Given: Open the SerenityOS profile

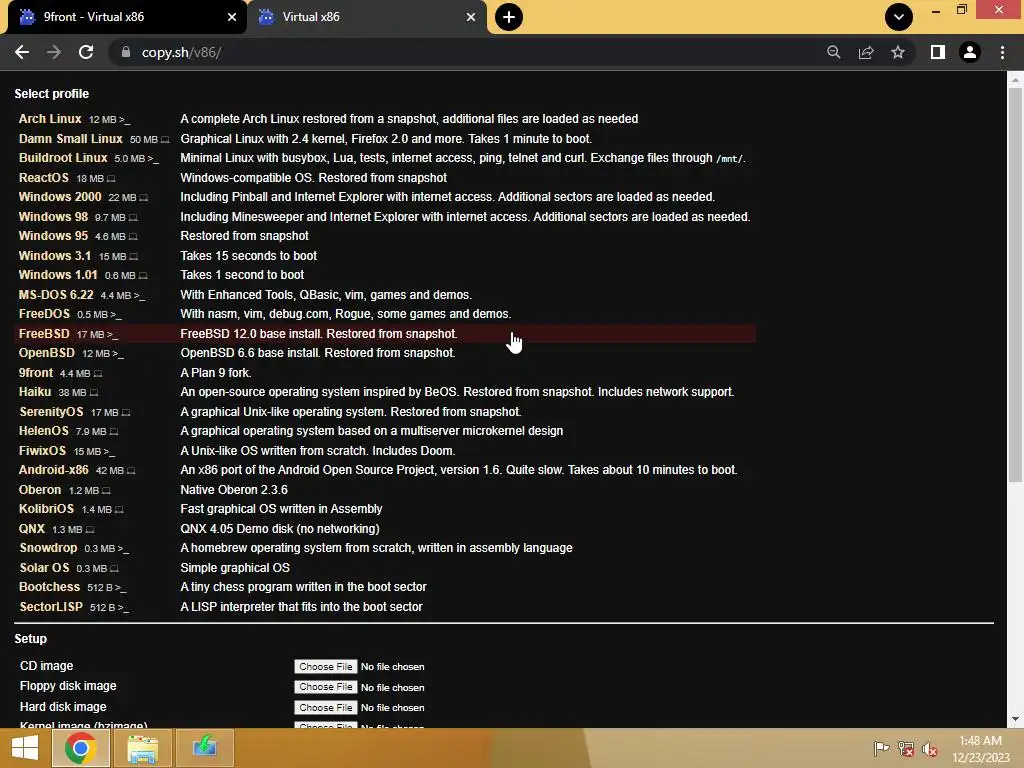Looking at the screenshot, I should tap(51, 412).
